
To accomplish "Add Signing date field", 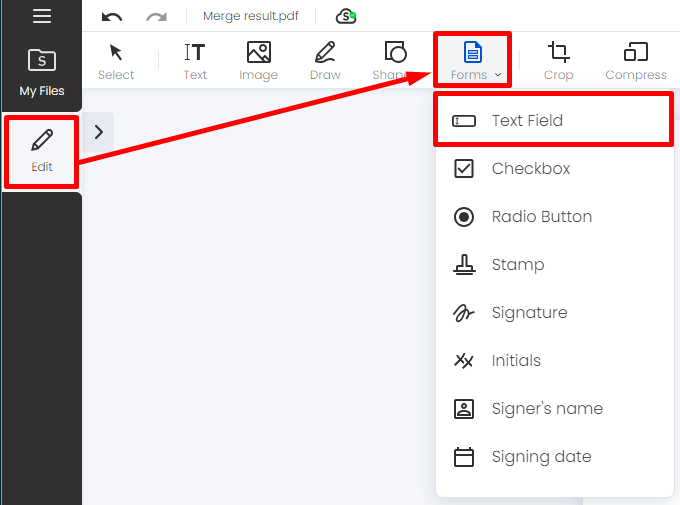I will (x=555, y=456).
